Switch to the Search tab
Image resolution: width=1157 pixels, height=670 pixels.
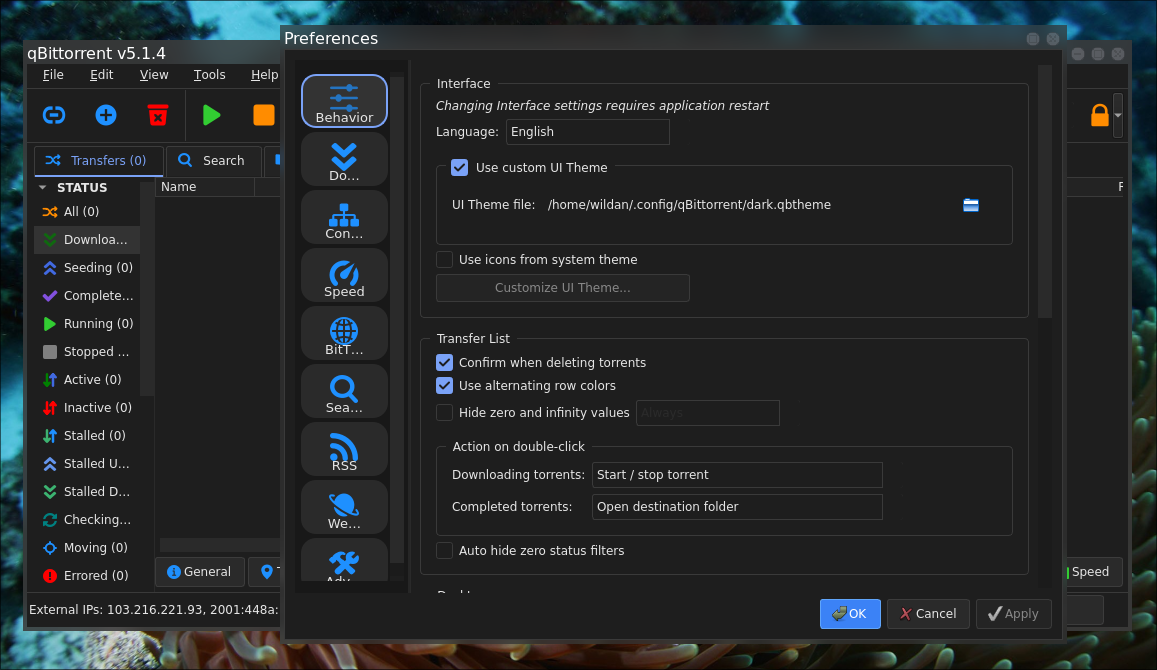(x=213, y=161)
